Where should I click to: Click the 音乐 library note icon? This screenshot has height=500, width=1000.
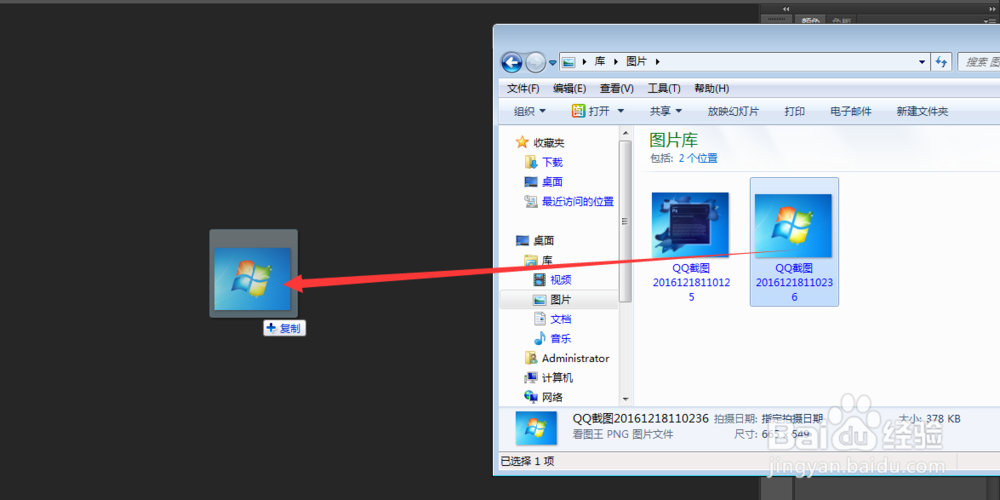tap(540, 338)
